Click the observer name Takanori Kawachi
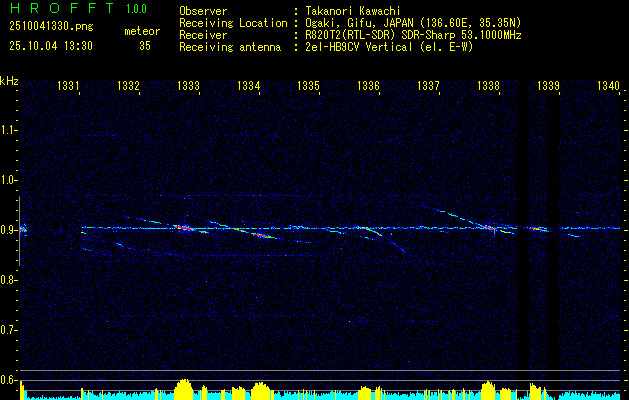The height and width of the screenshot is (400, 629). (x=353, y=11)
